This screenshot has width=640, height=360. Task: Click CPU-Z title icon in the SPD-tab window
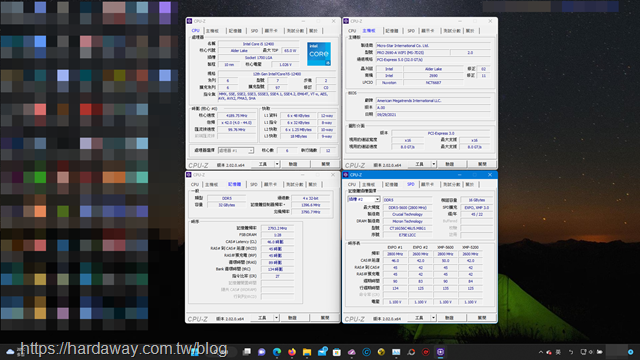pos(346,175)
